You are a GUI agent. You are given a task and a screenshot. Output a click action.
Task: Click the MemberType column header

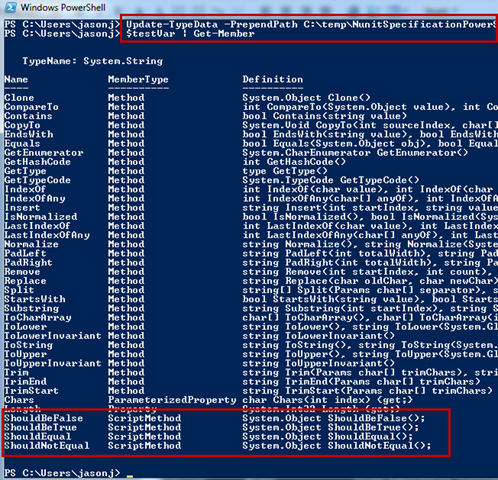click(138, 79)
